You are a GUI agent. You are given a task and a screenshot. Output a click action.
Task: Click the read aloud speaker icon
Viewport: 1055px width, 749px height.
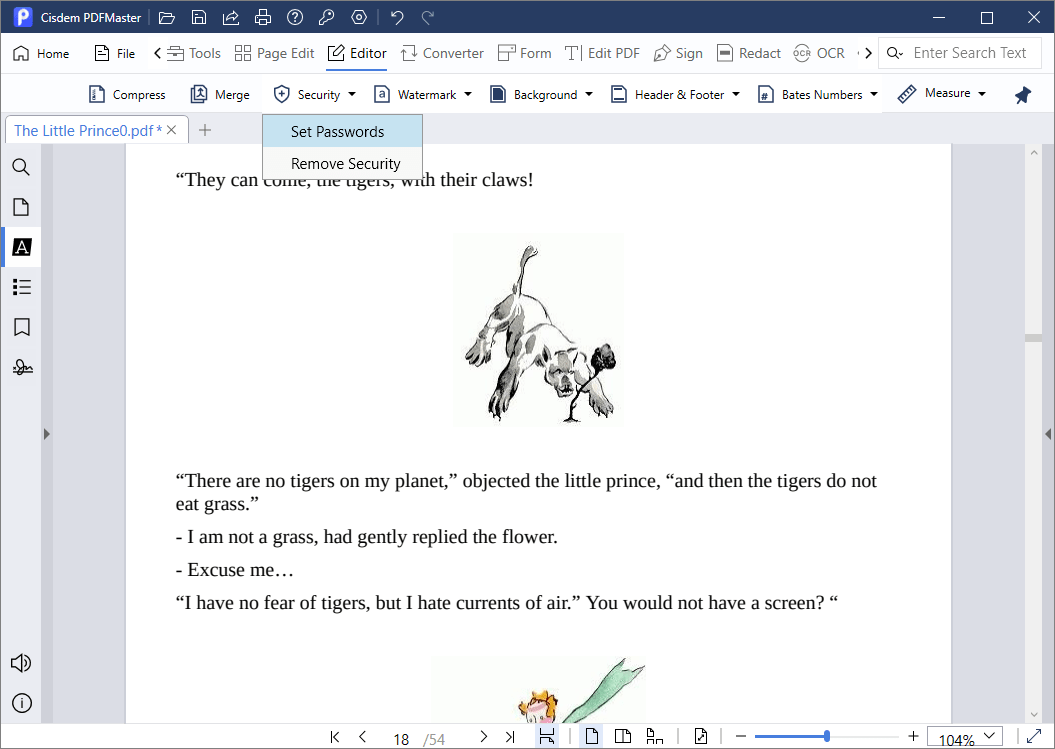coord(21,663)
